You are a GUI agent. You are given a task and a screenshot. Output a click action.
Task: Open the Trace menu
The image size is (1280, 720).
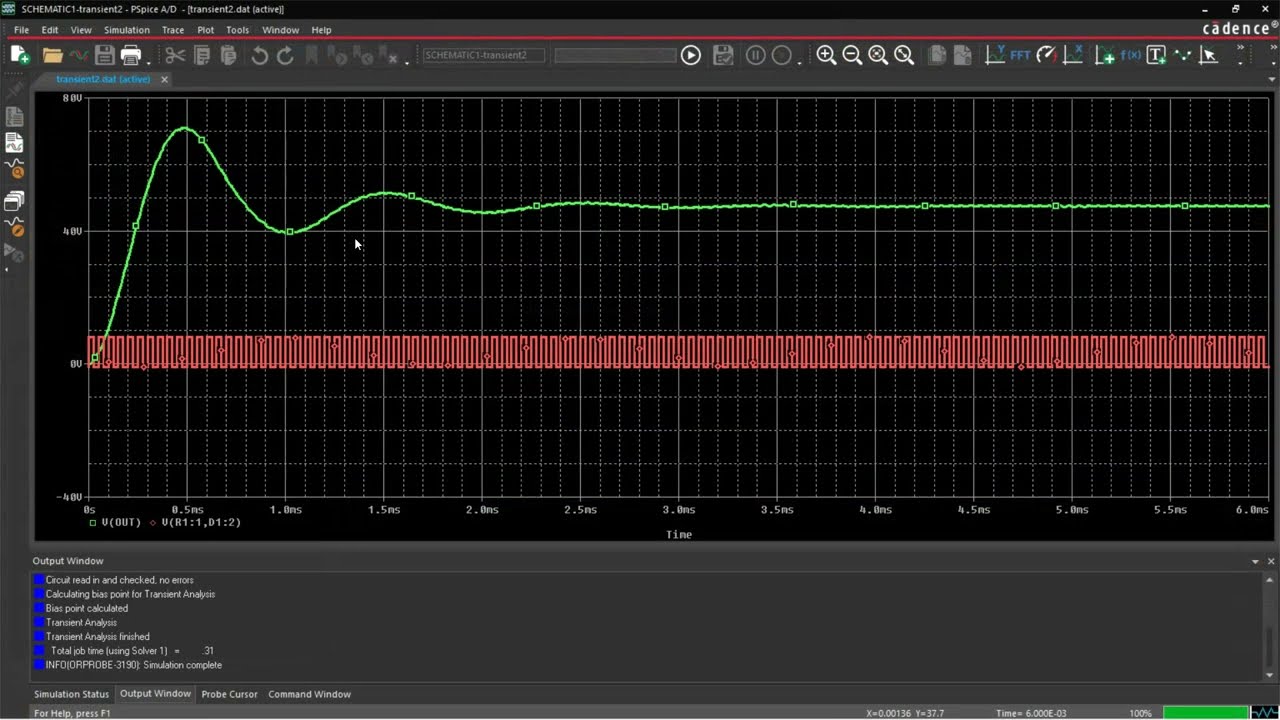pyautogui.click(x=173, y=30)
